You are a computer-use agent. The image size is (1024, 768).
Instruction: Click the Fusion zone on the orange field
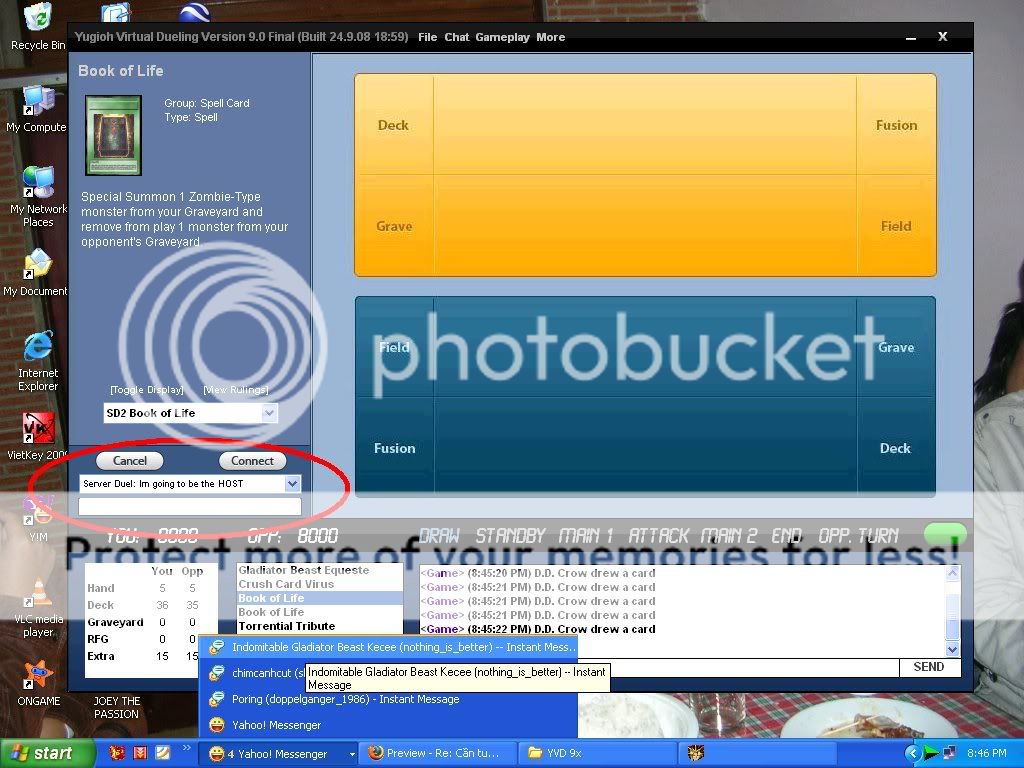pos(896,125)
